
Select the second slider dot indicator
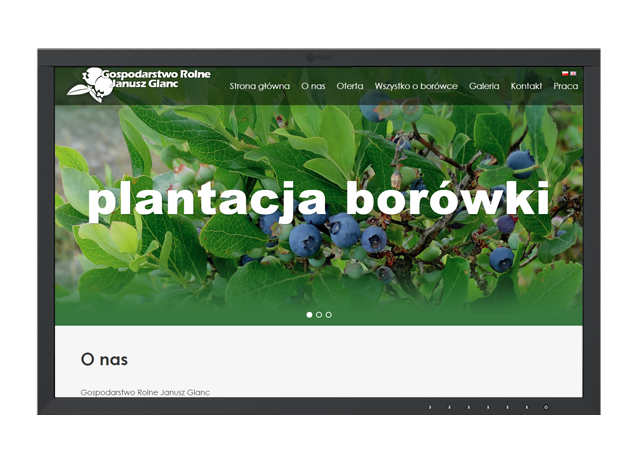click(319, 315)
